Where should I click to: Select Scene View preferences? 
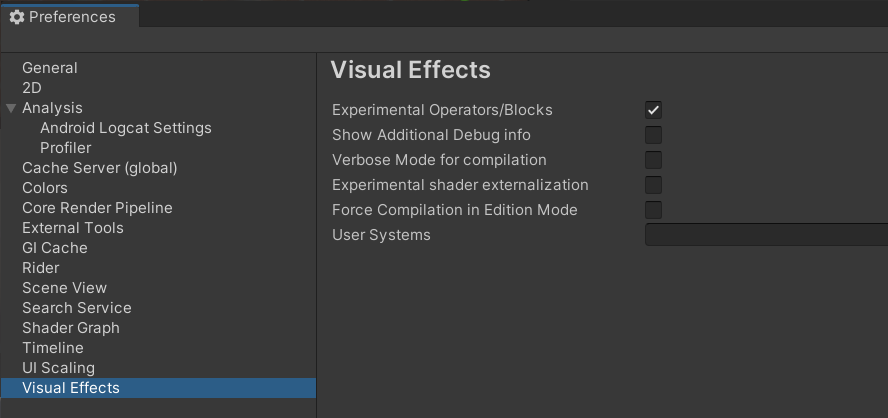coord(64,288)
